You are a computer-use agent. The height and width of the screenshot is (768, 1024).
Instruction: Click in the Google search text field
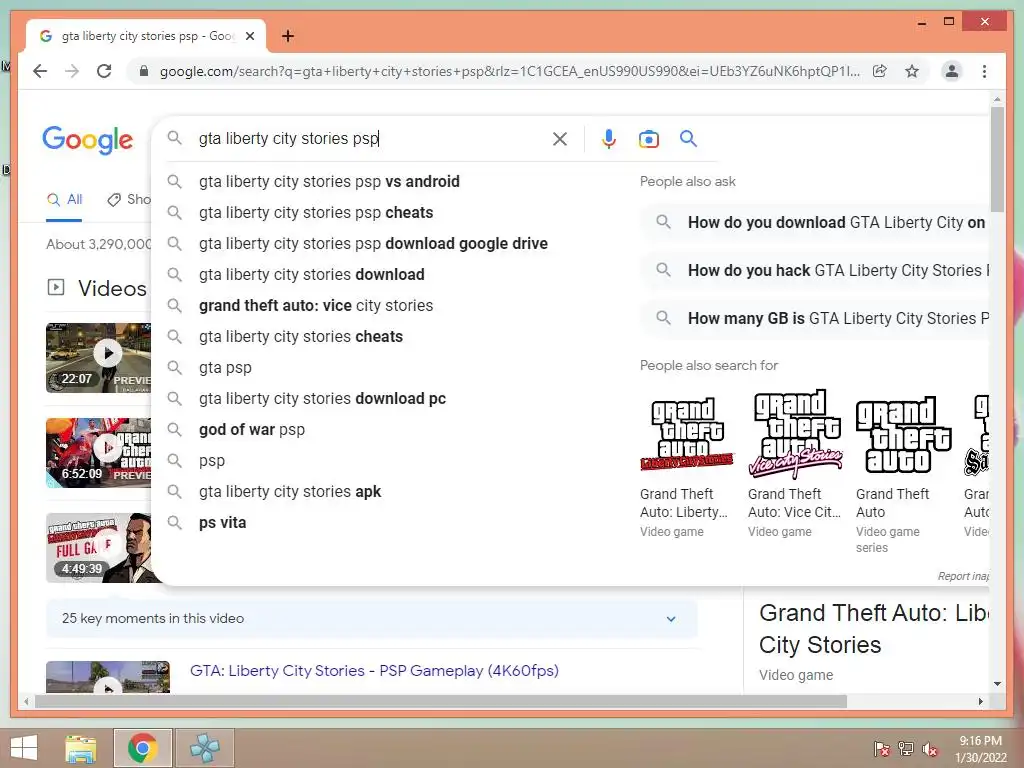[372, 138]
